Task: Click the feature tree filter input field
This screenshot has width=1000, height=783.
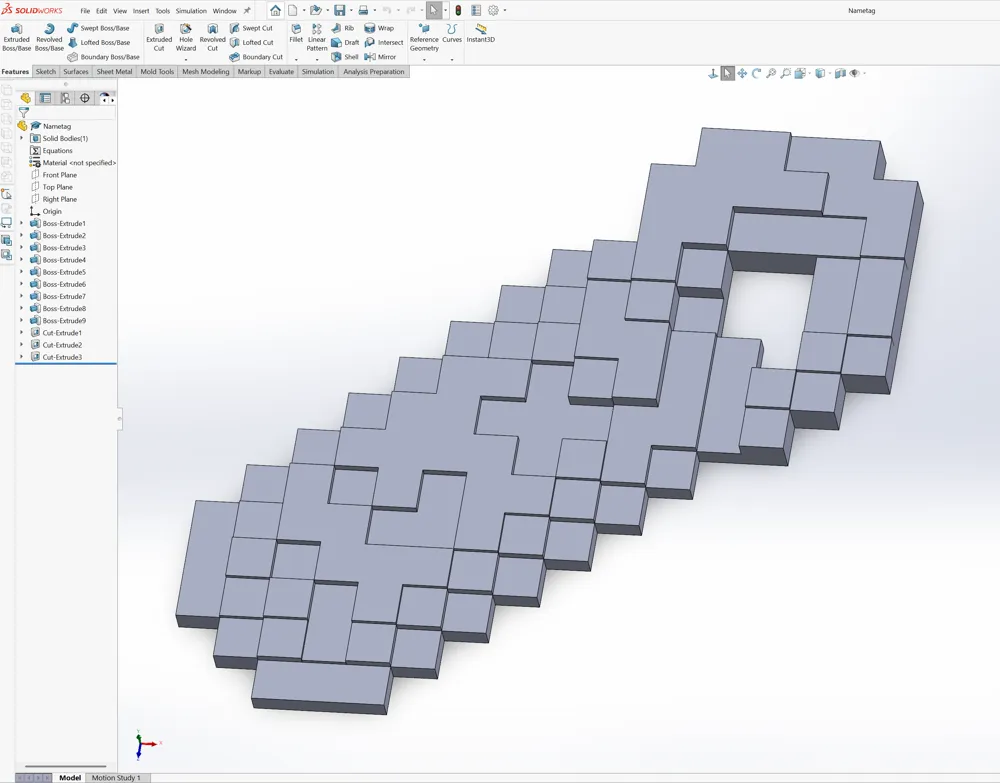Action: click(x=73, y=113)
